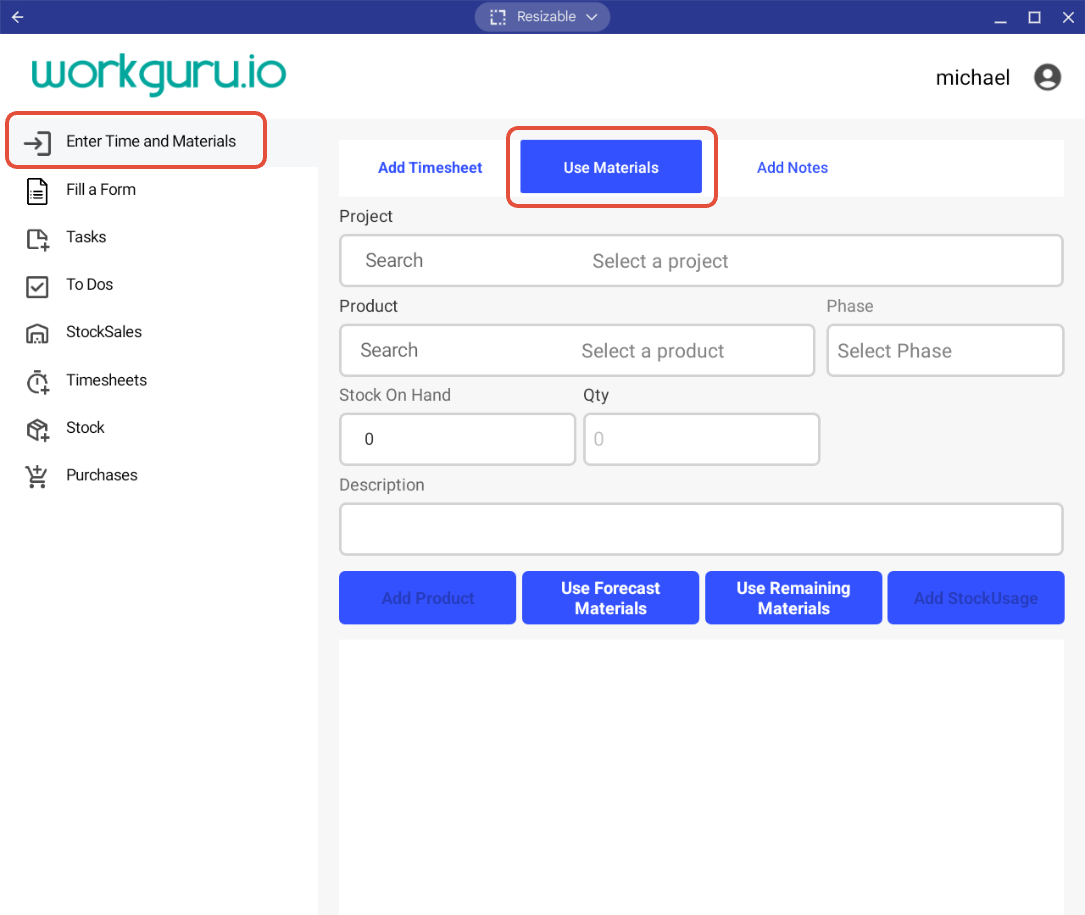Switch to the Add Notes tab
Image resolution: width=1085 pixels, height=915 pixels.
(792, 167)
